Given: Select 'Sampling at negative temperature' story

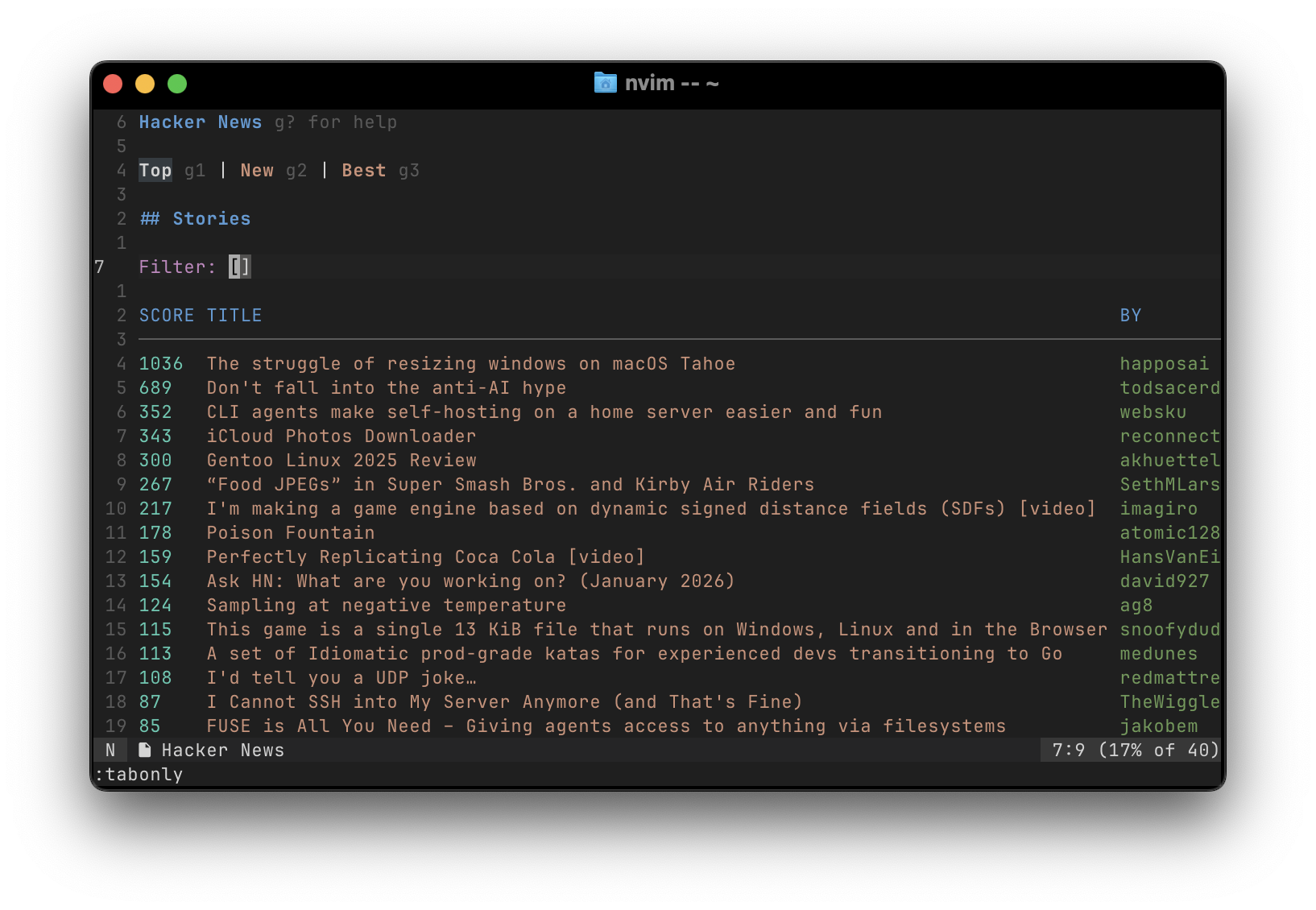Looking at the screenshot, I should (387, 605).
